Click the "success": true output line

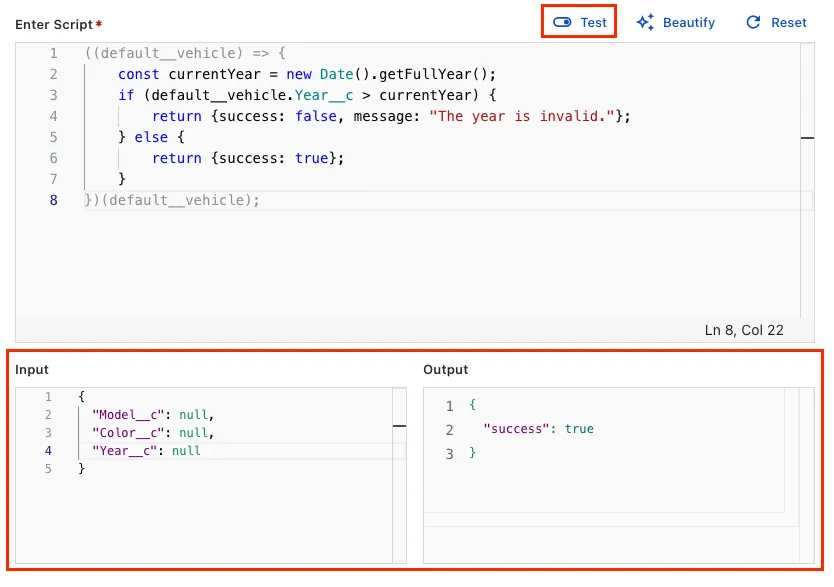click(x=538, y=429)
